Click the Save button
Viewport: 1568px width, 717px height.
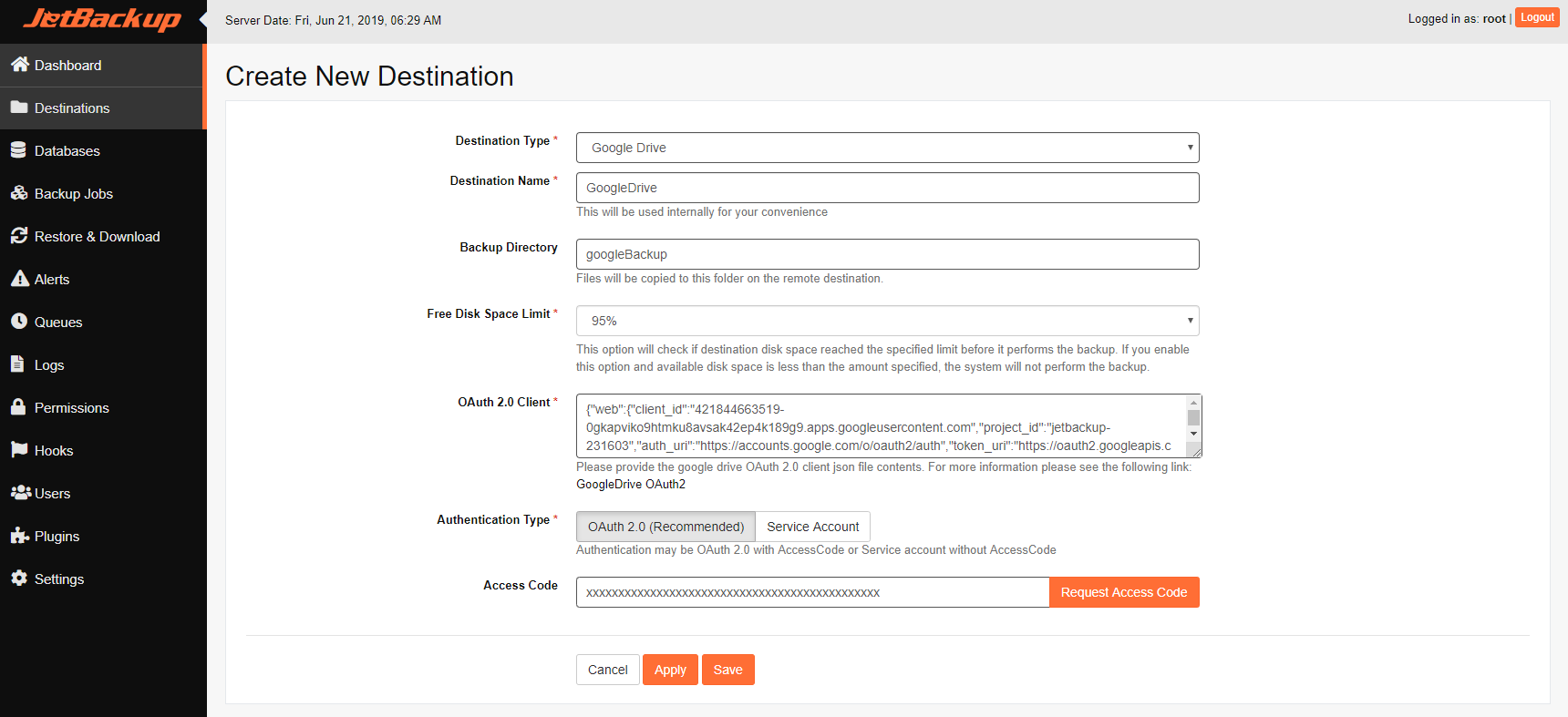[x=727, y=670]
